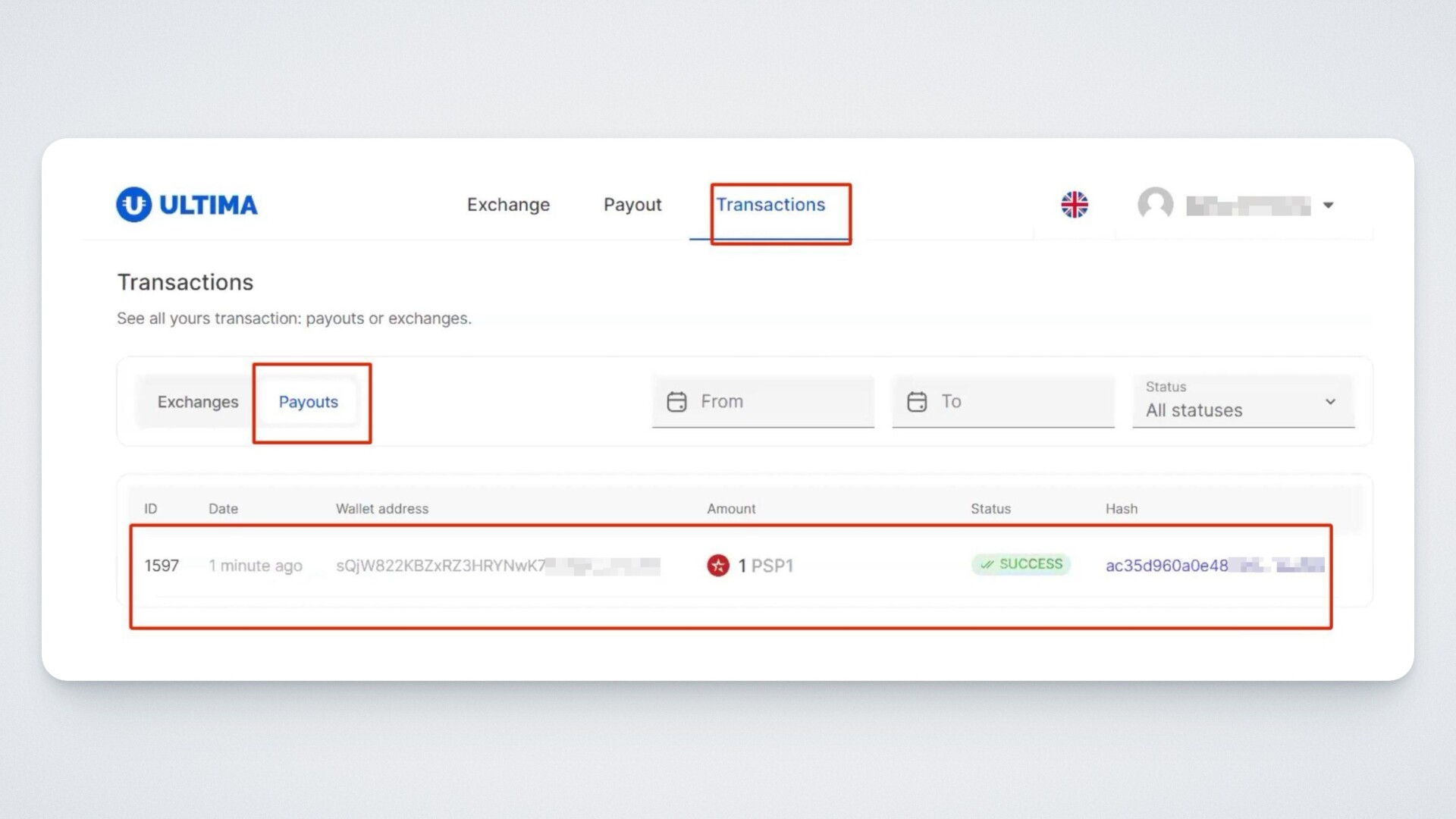1456x819 pixels.
Task: Click the To field calendar icon
Action: (917, 402)
